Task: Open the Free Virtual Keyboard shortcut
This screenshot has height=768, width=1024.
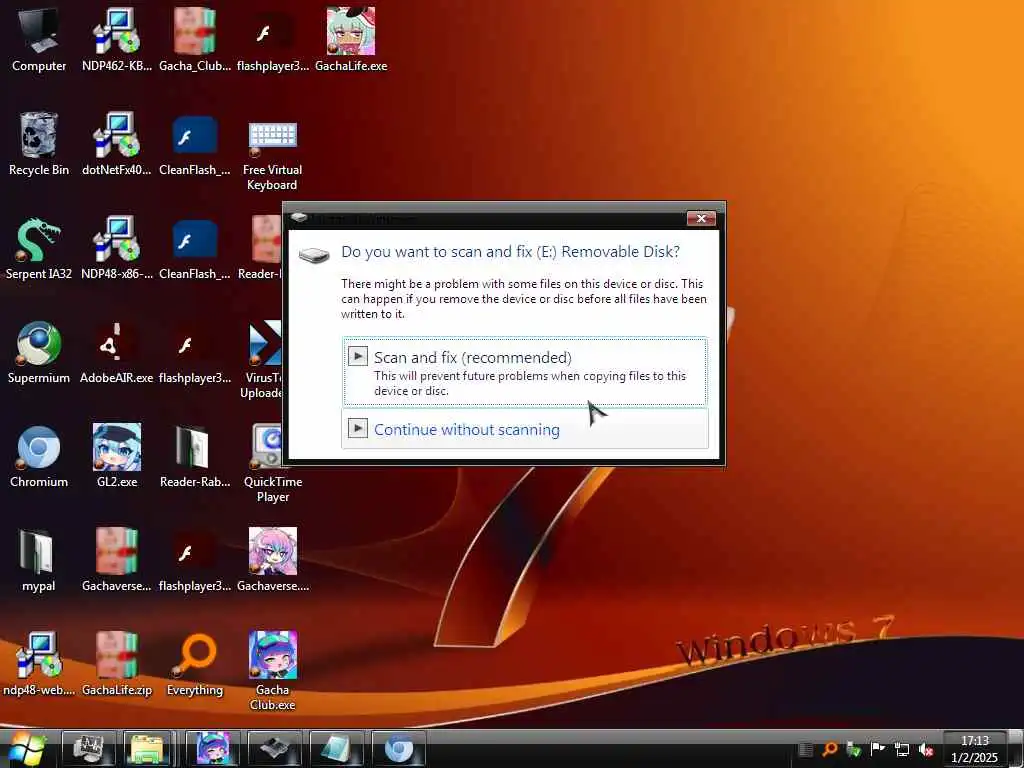Action: tap(272, 154)
